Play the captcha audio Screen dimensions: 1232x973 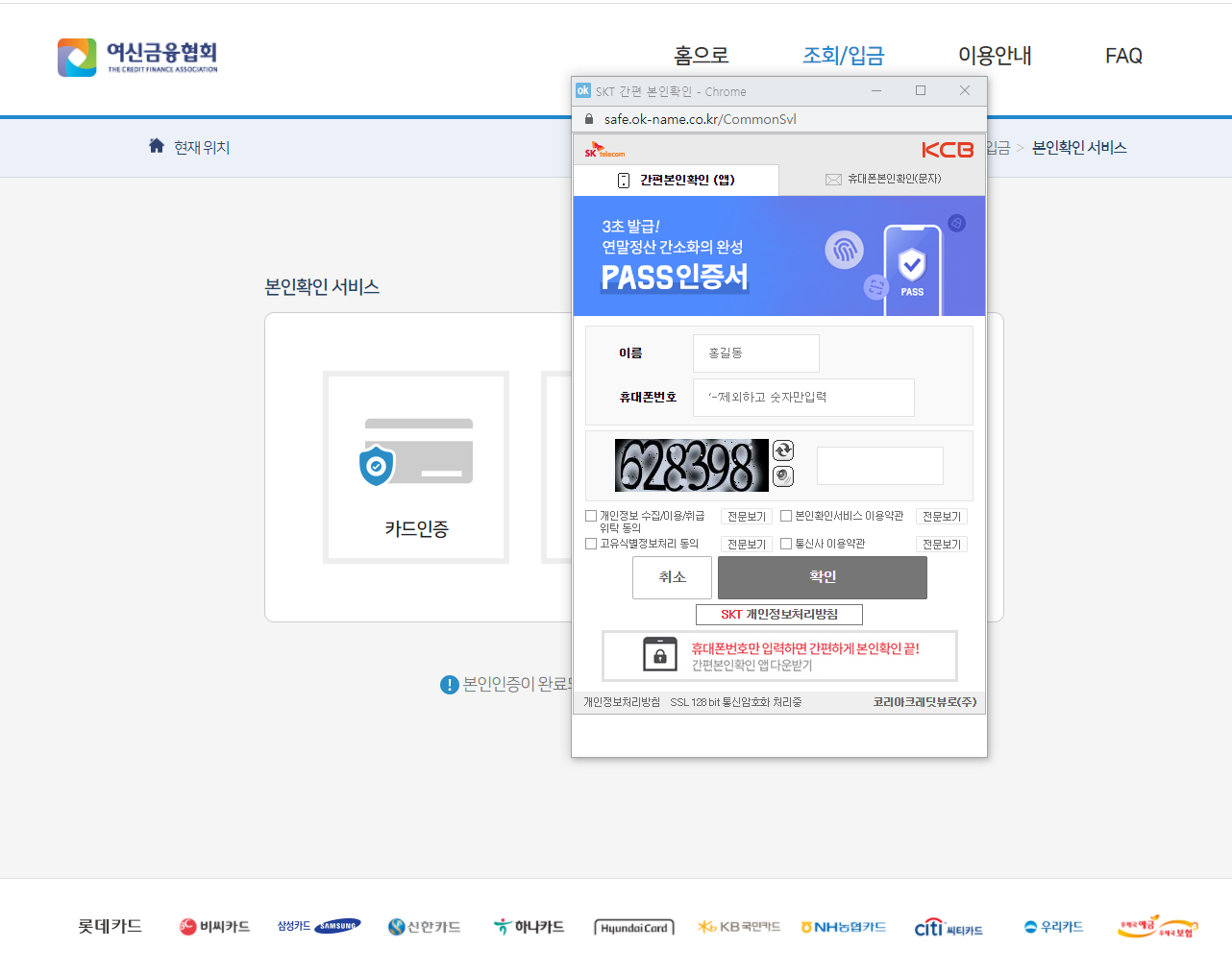783,475
